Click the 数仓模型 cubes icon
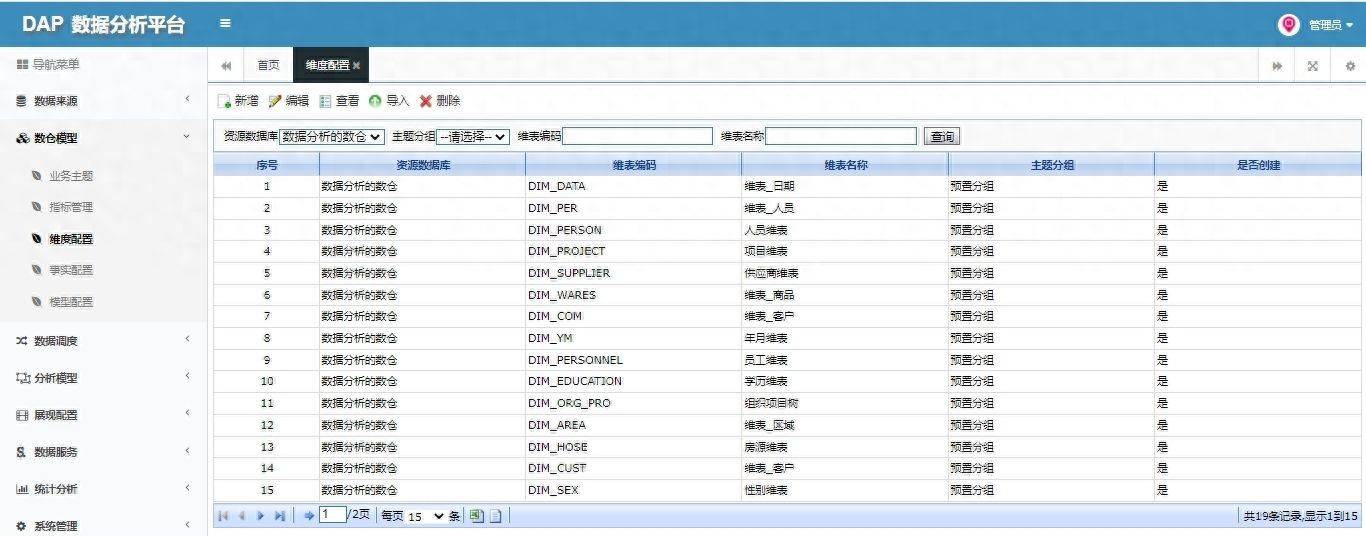The height and width of the screenshot is (537, 1366). [22, 138]
